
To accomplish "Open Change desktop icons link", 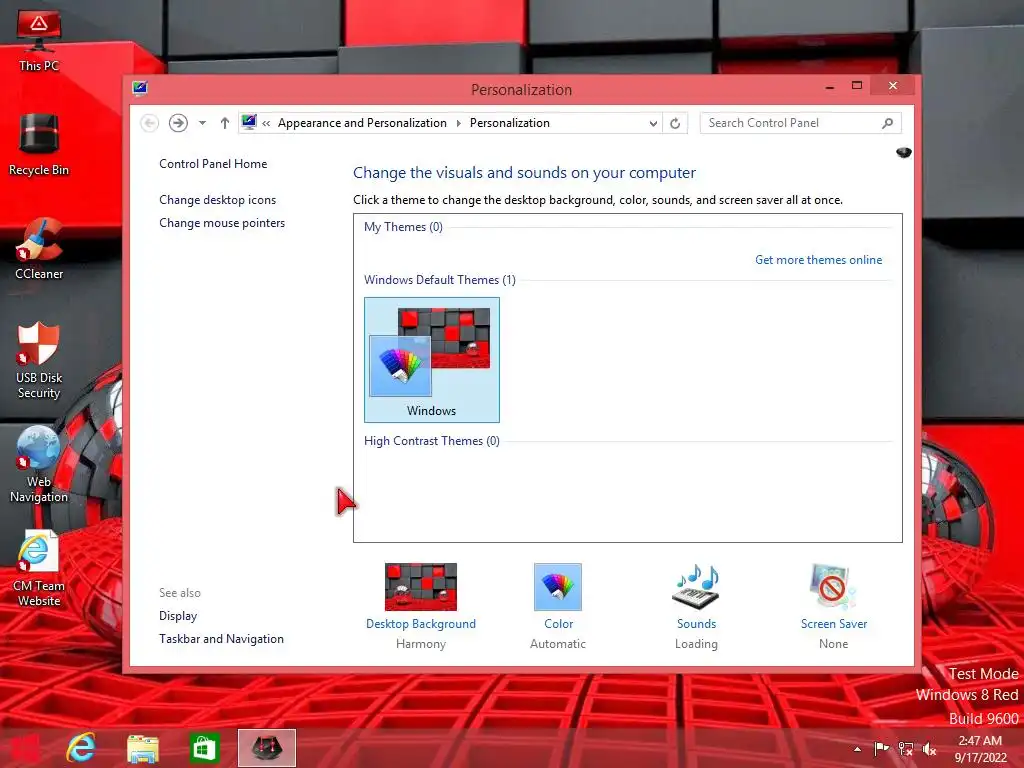I will tap(217, 200).
